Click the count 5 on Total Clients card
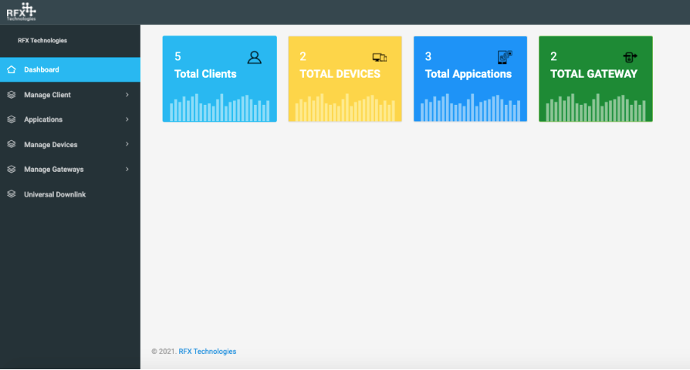The width and height of the screenshot is (690, 370). [x=178, y=56]
